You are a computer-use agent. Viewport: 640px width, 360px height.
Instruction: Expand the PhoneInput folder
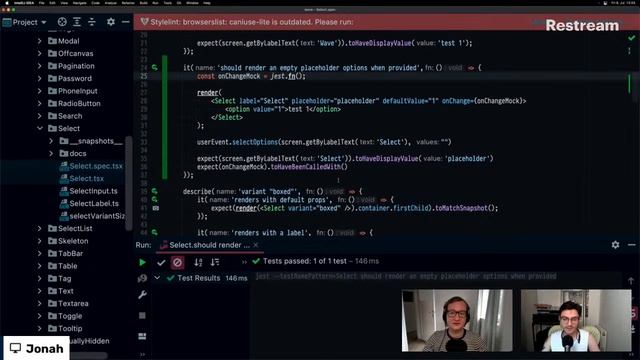(40, 91)
